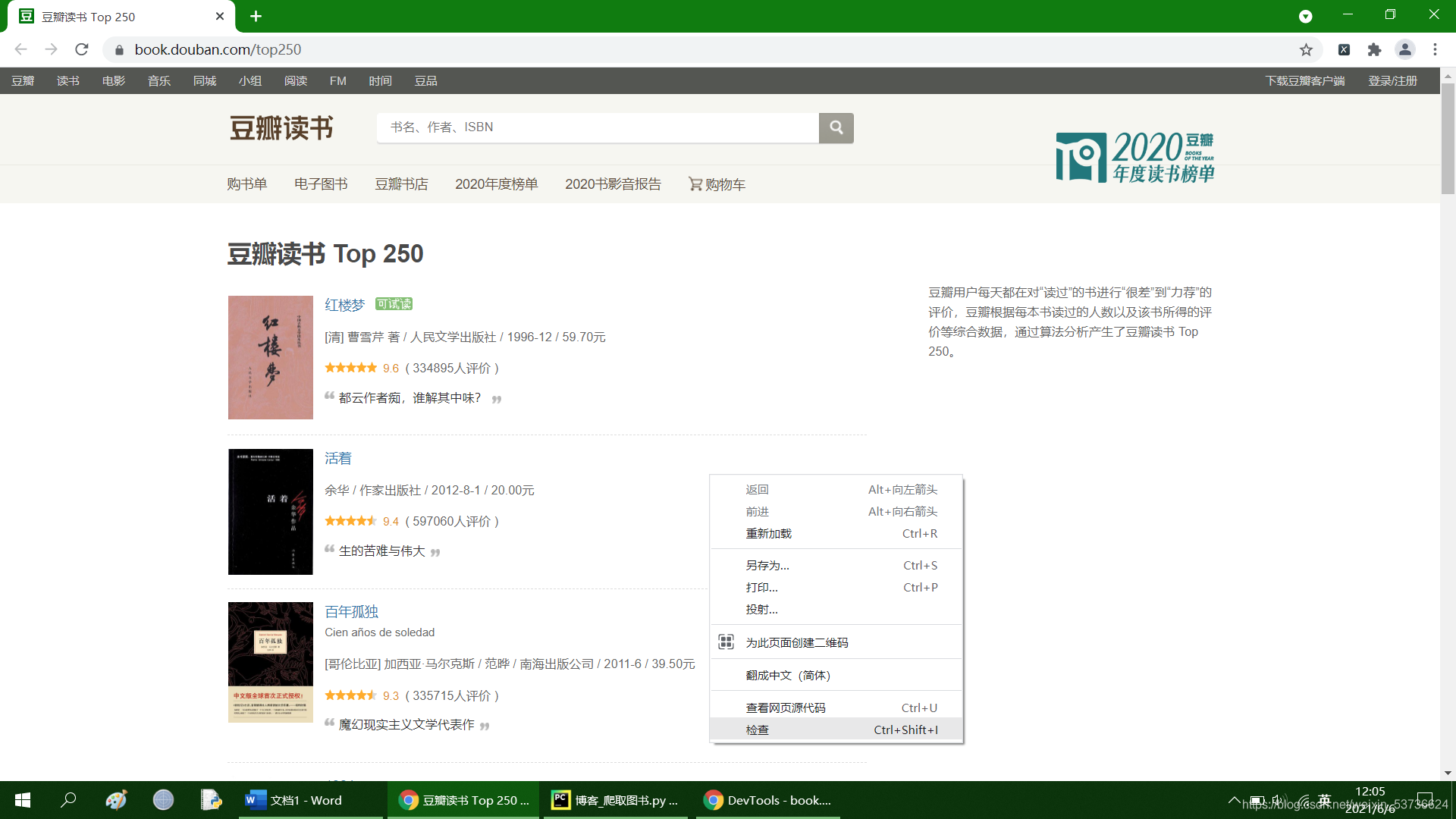Viewport: 1456px width, 819px height.
Task: Focus the 书名、作者、ISBN search field
Action: (x=598, y=127)
